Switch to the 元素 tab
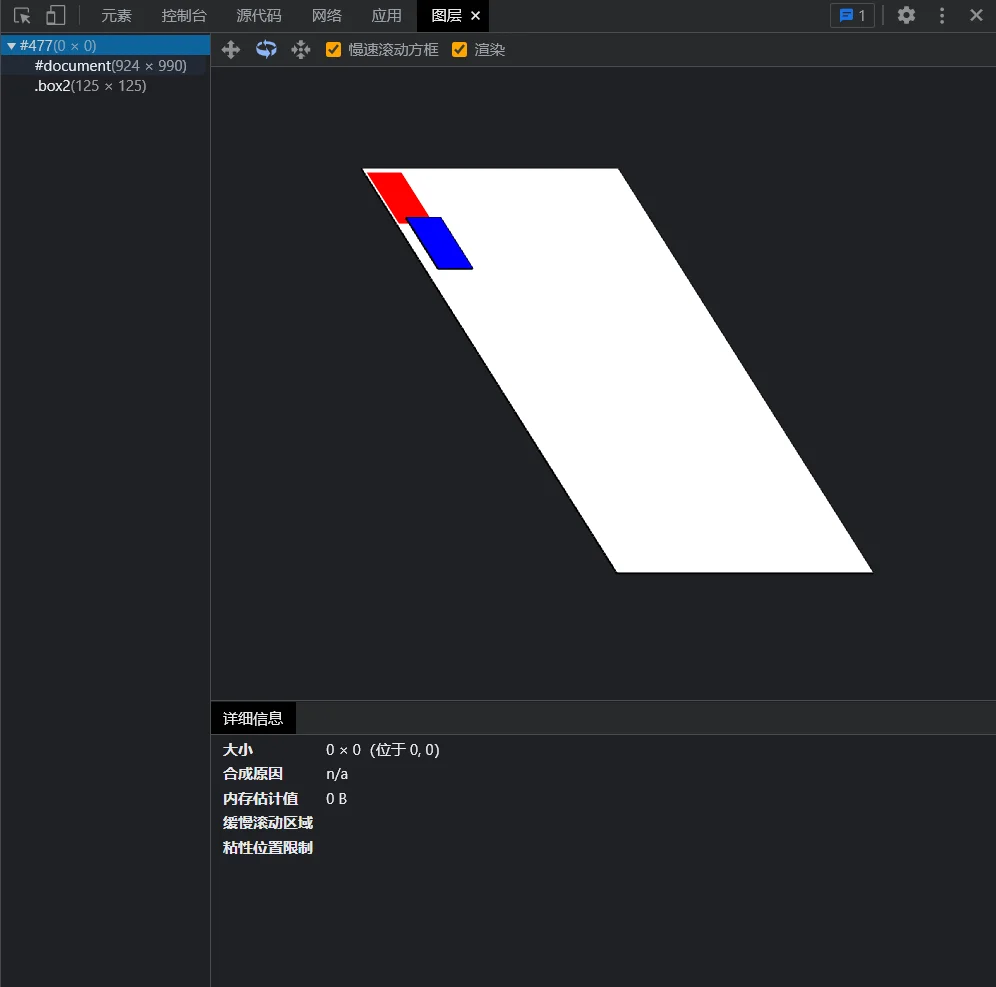Image resolution: width=996 pixels, height=987 pixels. click(x=117, y=15)
